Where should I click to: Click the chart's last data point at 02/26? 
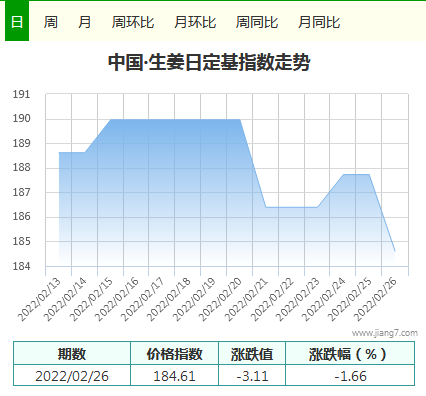point(395,251)
